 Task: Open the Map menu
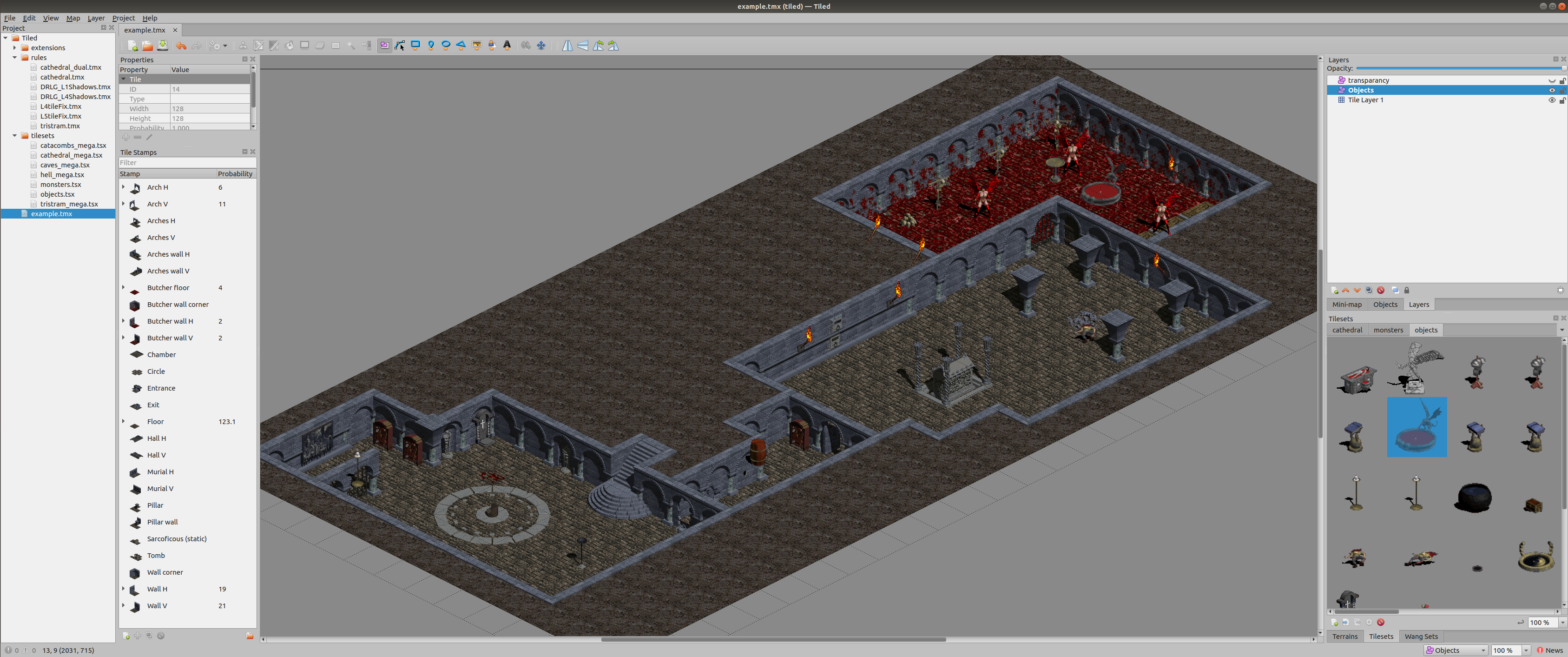(73, 18)
